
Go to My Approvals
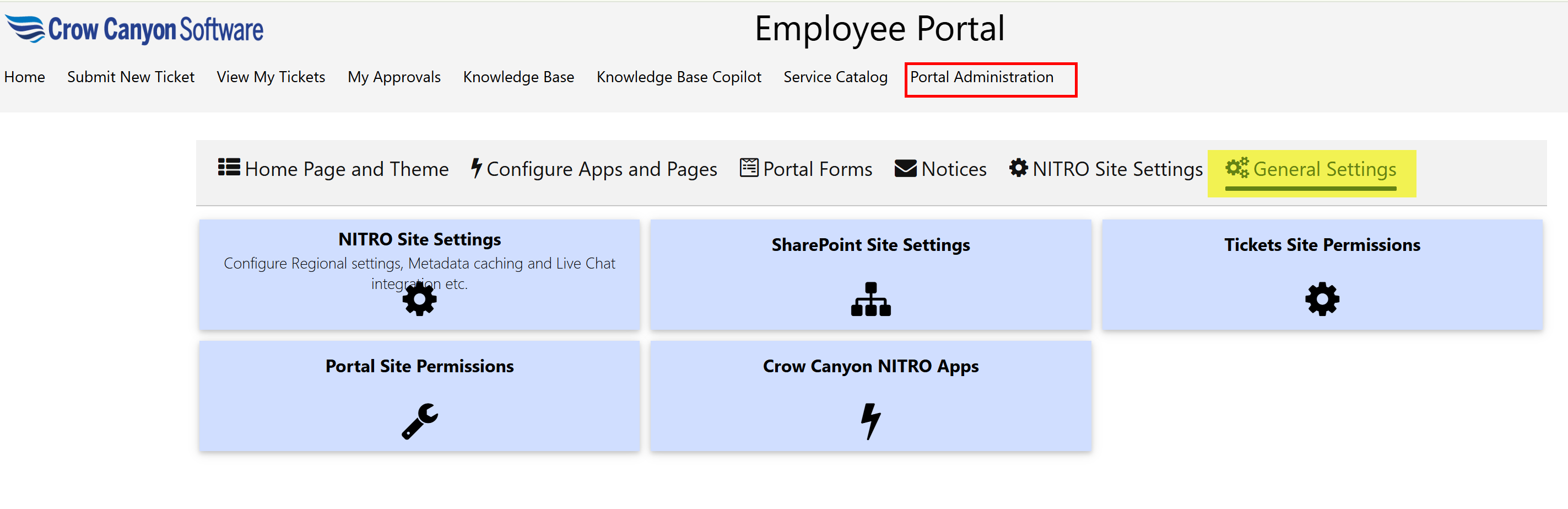[394, 77]
